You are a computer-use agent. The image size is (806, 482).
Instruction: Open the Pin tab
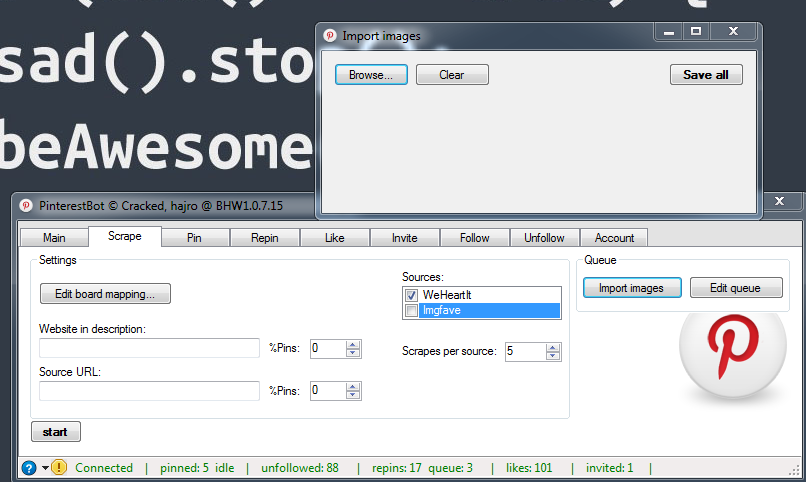tap(194, 238)
